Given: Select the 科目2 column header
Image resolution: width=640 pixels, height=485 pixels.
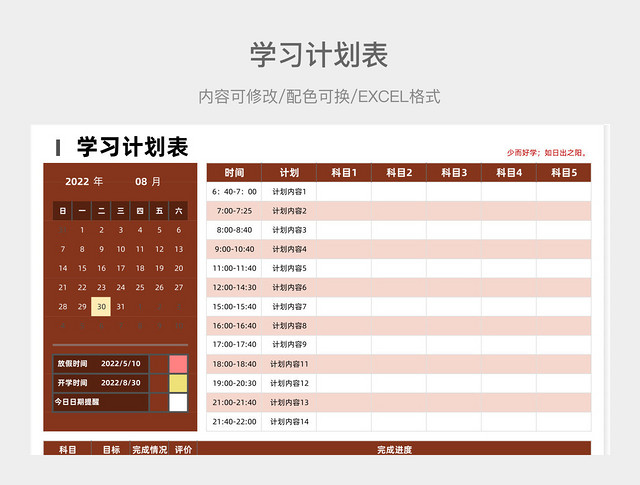Looking at the screenshot, I should [399, 173].
